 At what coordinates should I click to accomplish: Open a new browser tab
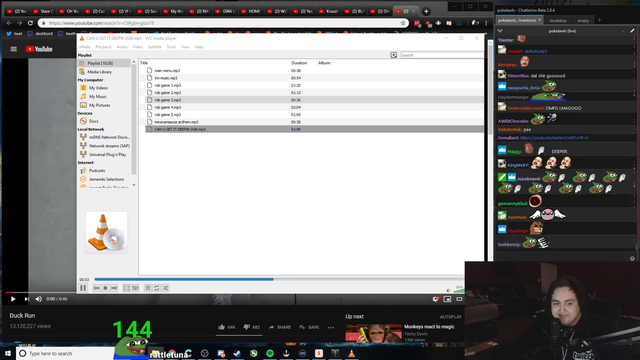pos(426,11)
